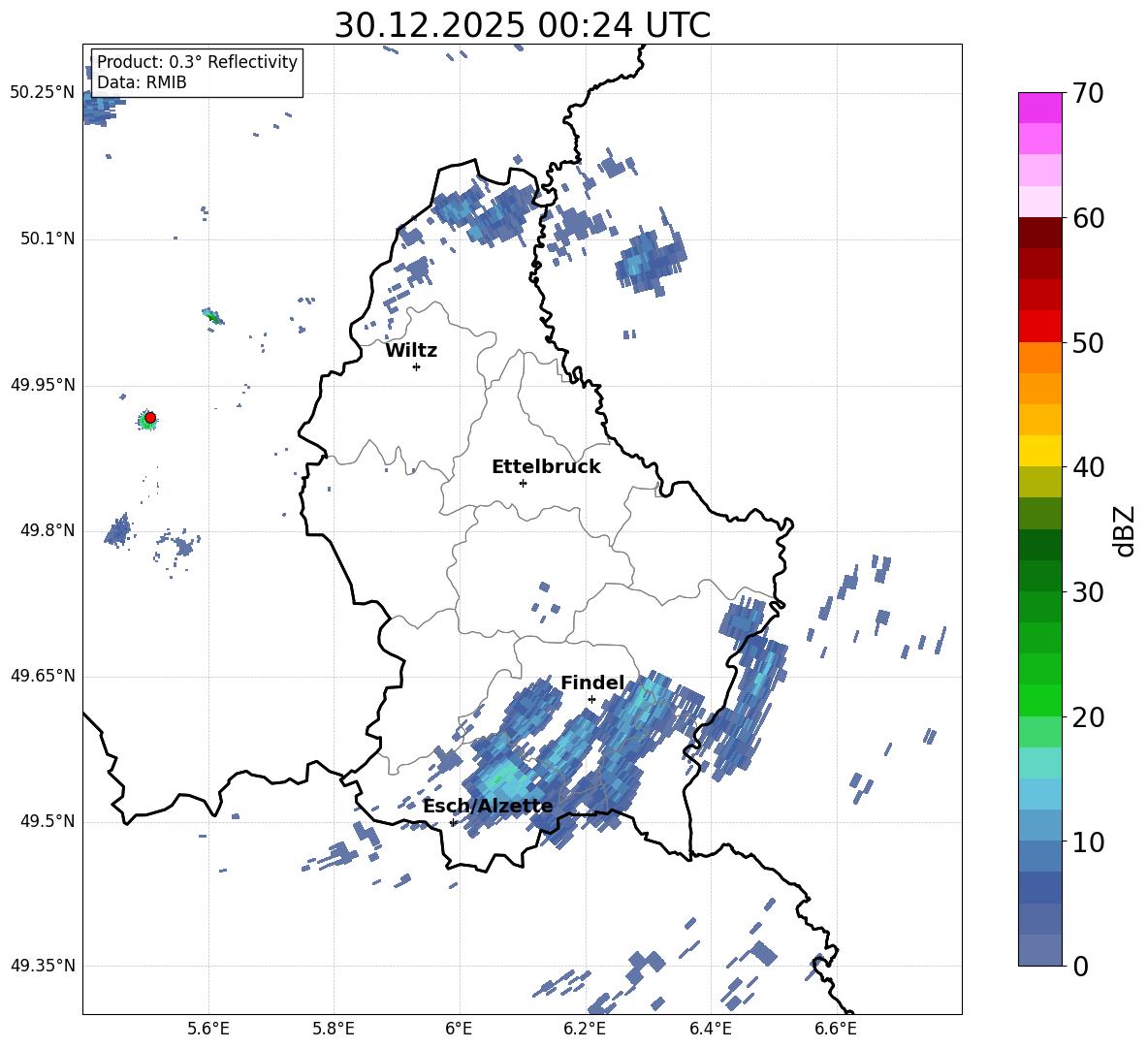Click the "Data: RMIB" label
Screen dimensions: 1148x1048
tap(142, 82)
